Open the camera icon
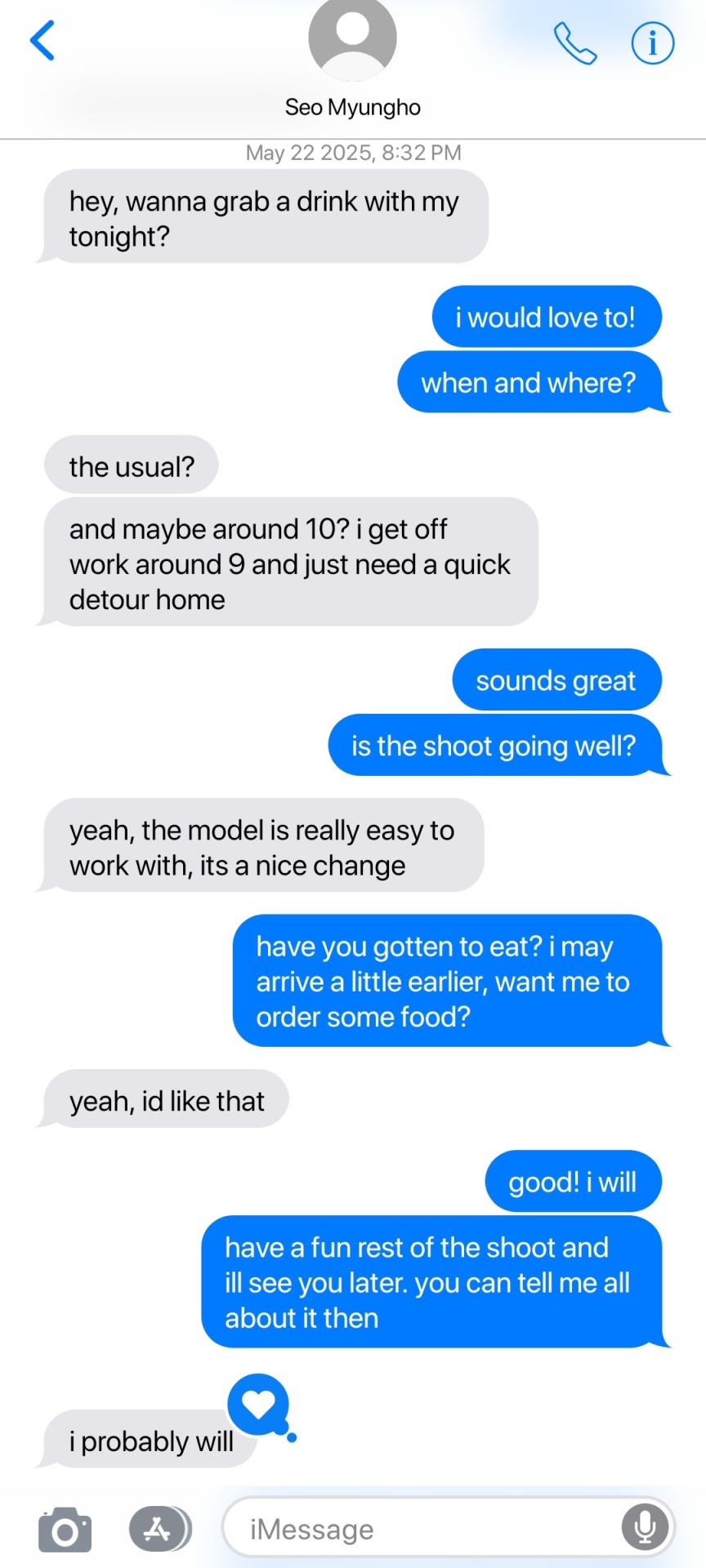Screen dimensions: 706x1568 pos(65,1529)
